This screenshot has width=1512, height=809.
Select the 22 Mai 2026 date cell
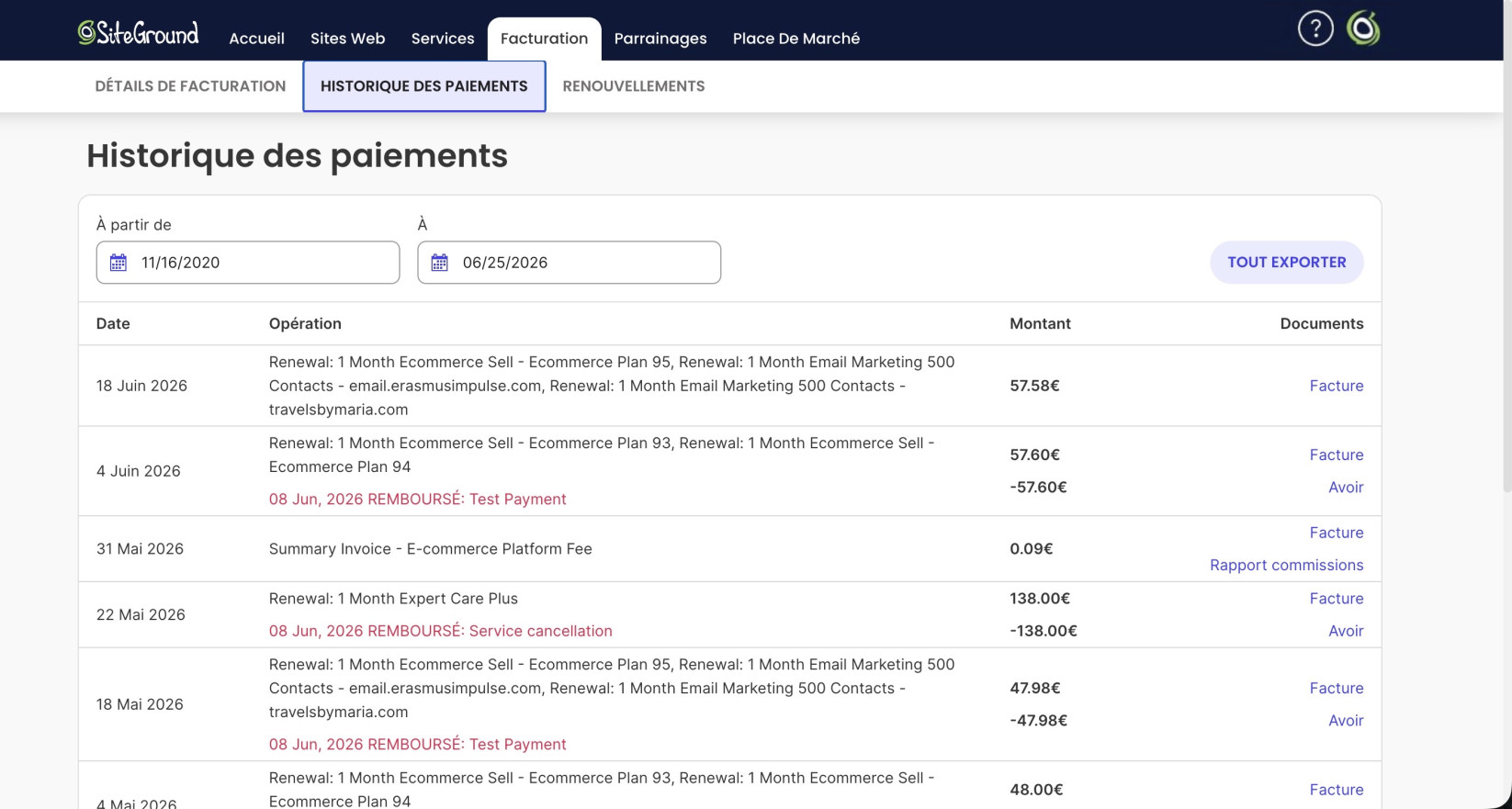(141, 615)
